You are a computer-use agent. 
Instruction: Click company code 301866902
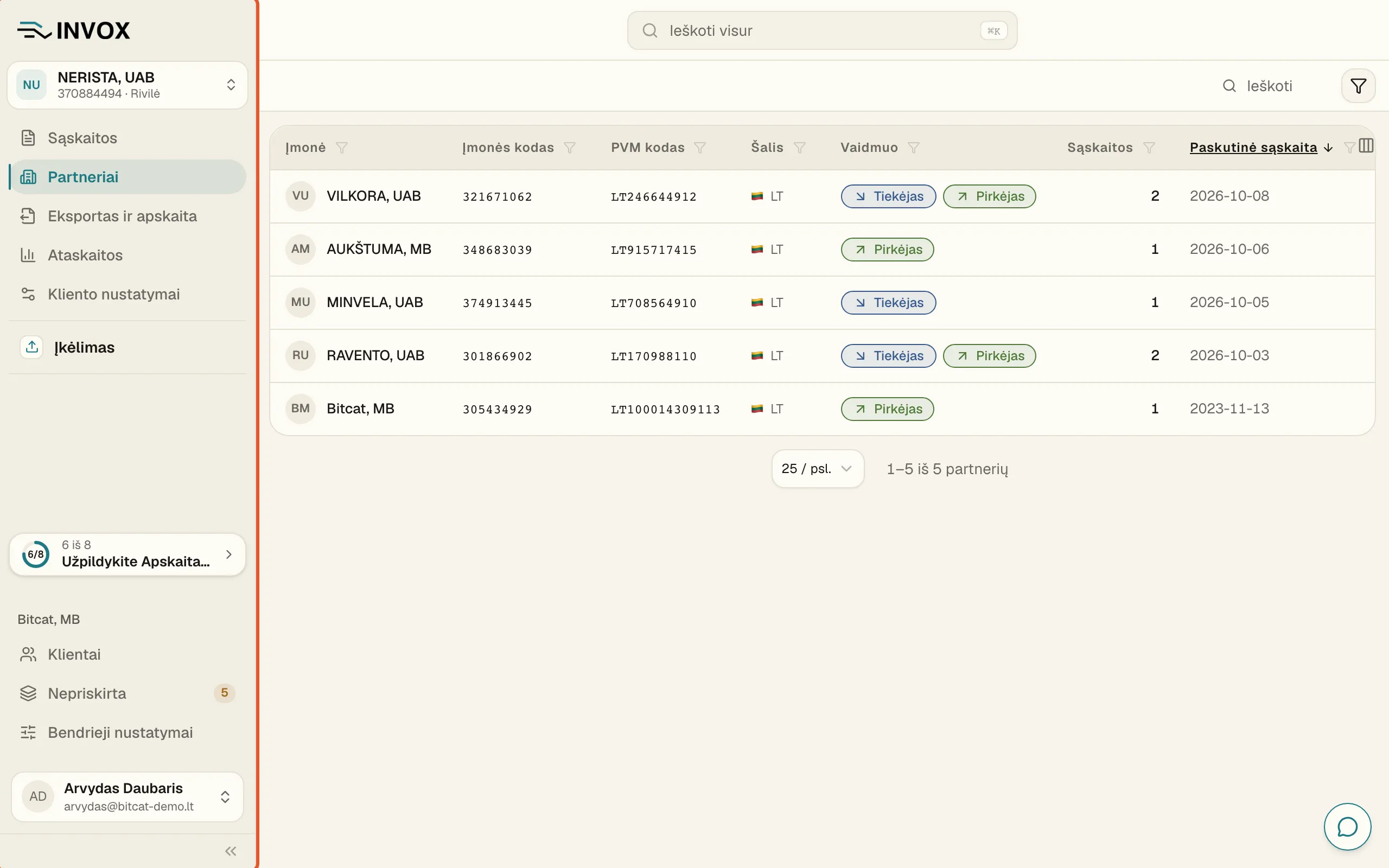498,356
